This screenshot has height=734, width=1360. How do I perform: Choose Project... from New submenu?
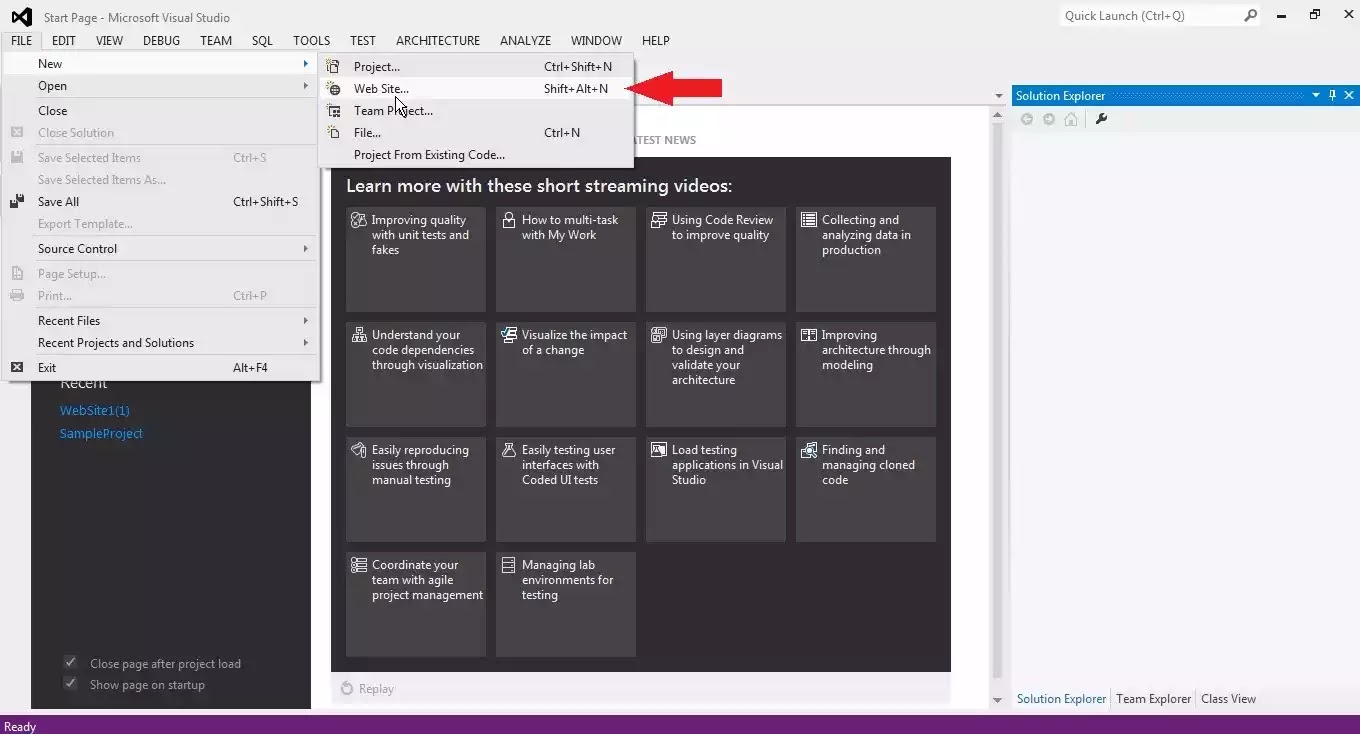point(475,67)
